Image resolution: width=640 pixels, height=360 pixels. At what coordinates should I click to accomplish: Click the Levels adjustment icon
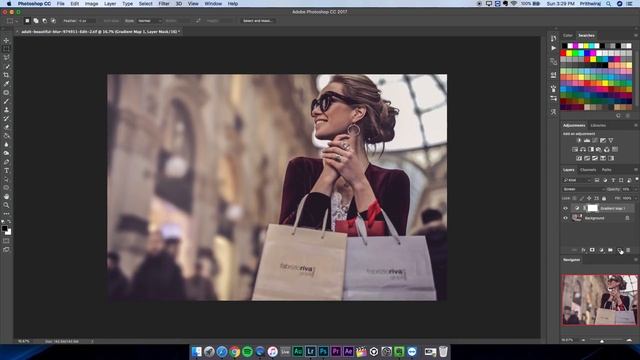(x=587, y=140)
